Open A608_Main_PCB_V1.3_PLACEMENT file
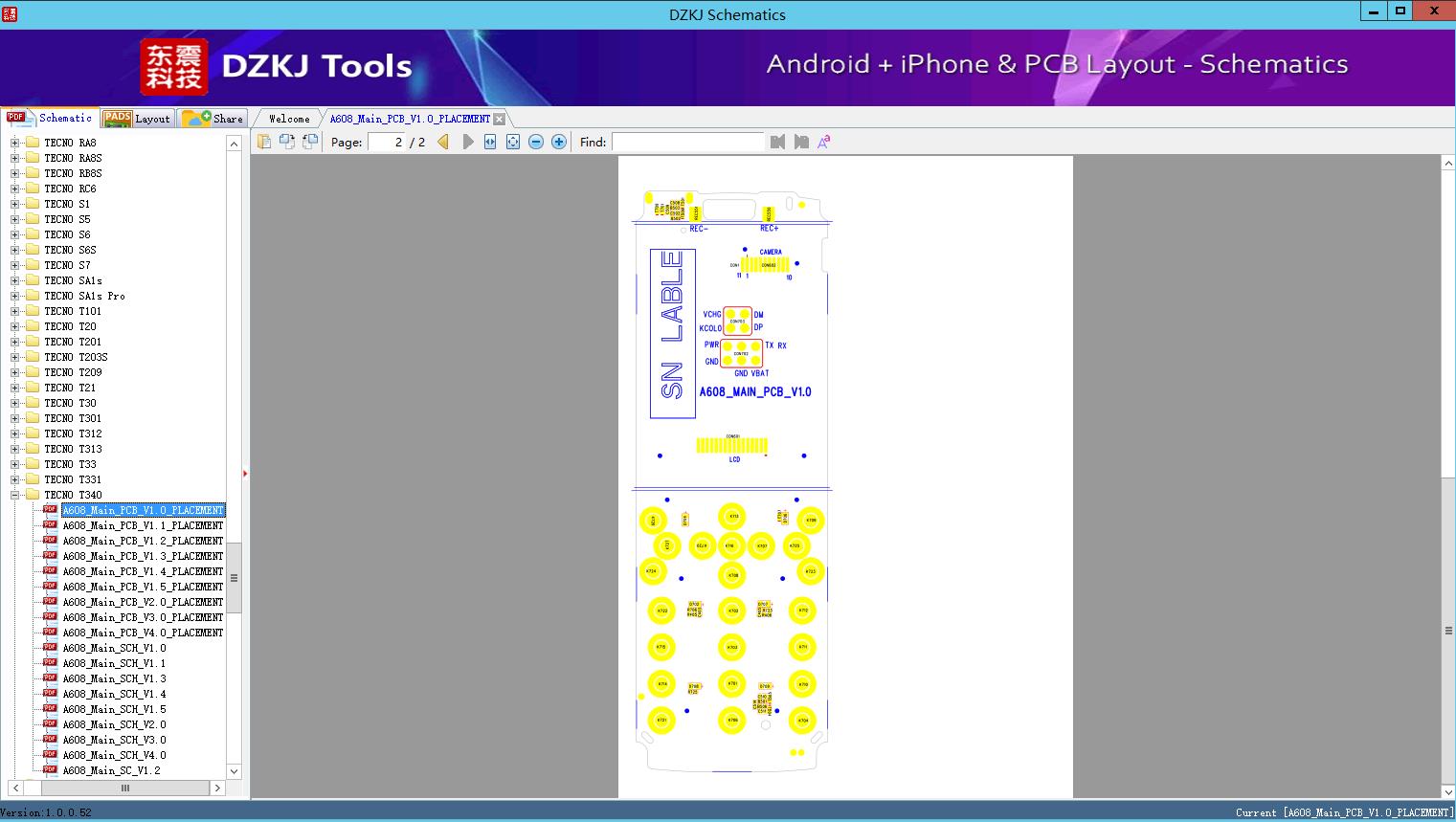Image resolution: width=1456 pixels, height=822 pixels. pyautogui.click(x=143, y=556)
